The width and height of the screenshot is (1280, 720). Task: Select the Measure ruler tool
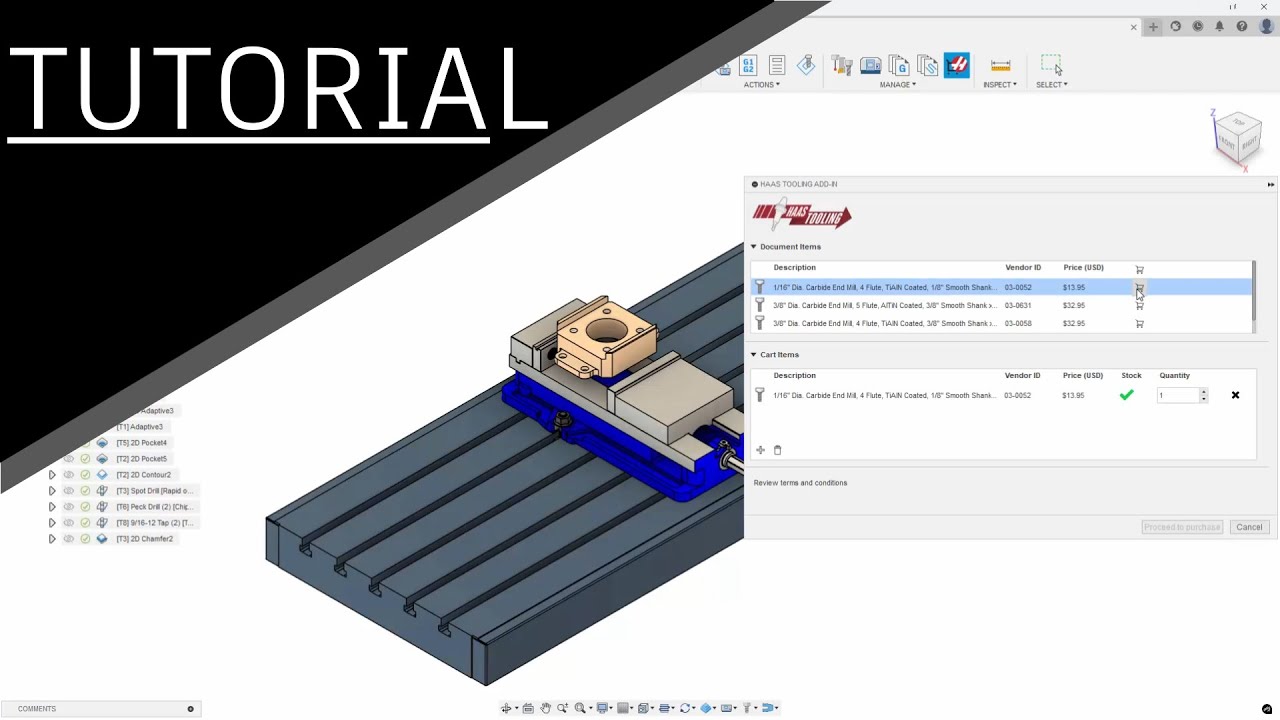click(x=1000, y=66)
